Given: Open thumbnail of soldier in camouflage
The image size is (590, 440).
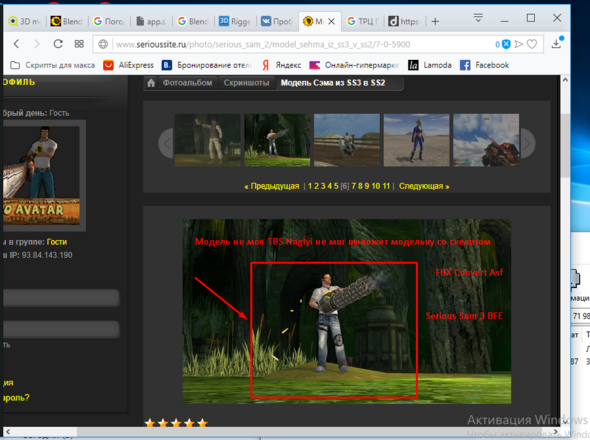Looking at the screenshot, I should pos(208,140).
